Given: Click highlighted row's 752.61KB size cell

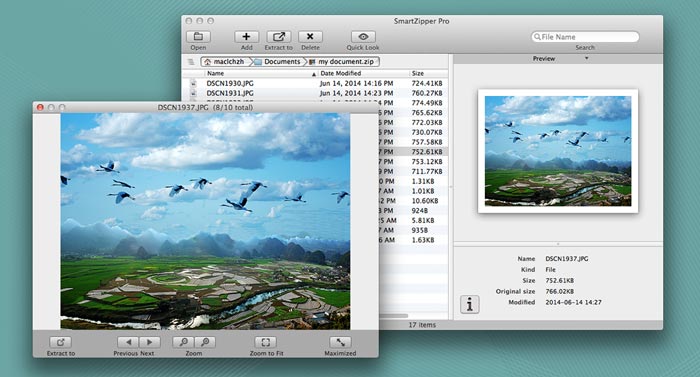Looking at the screenshot, I should (427, 152).
